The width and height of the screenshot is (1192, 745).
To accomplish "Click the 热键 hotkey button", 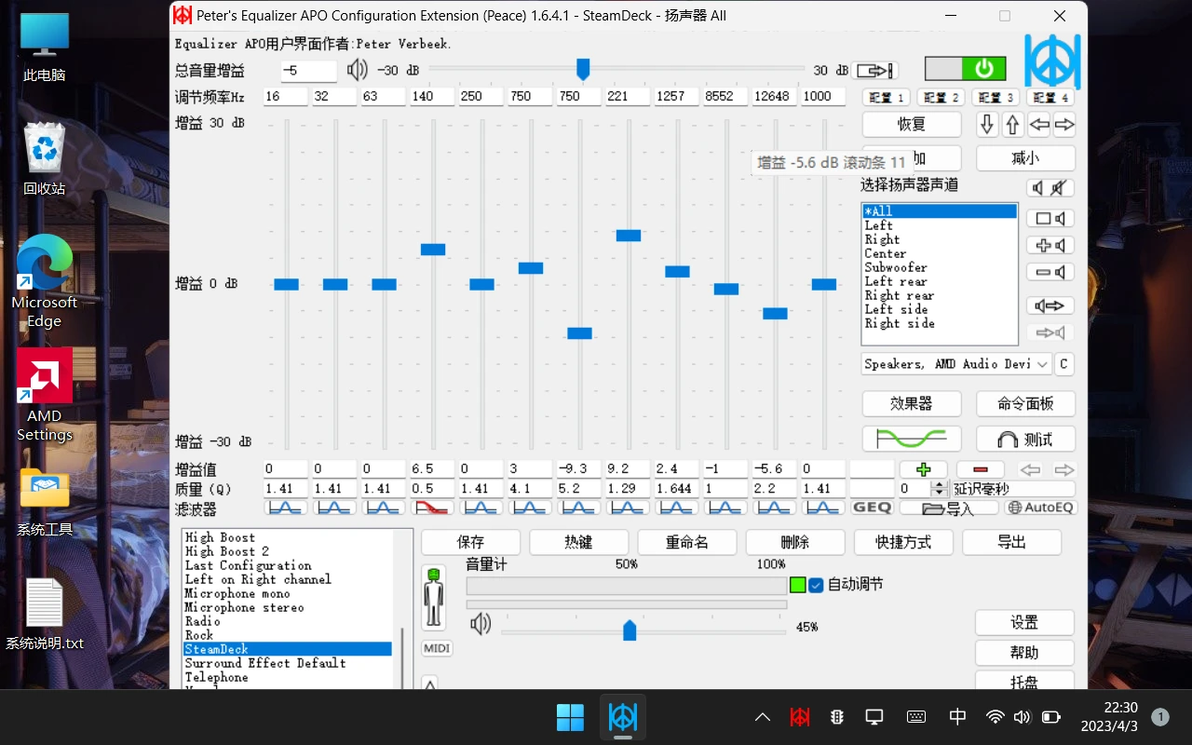I will [x=579, y=542].
